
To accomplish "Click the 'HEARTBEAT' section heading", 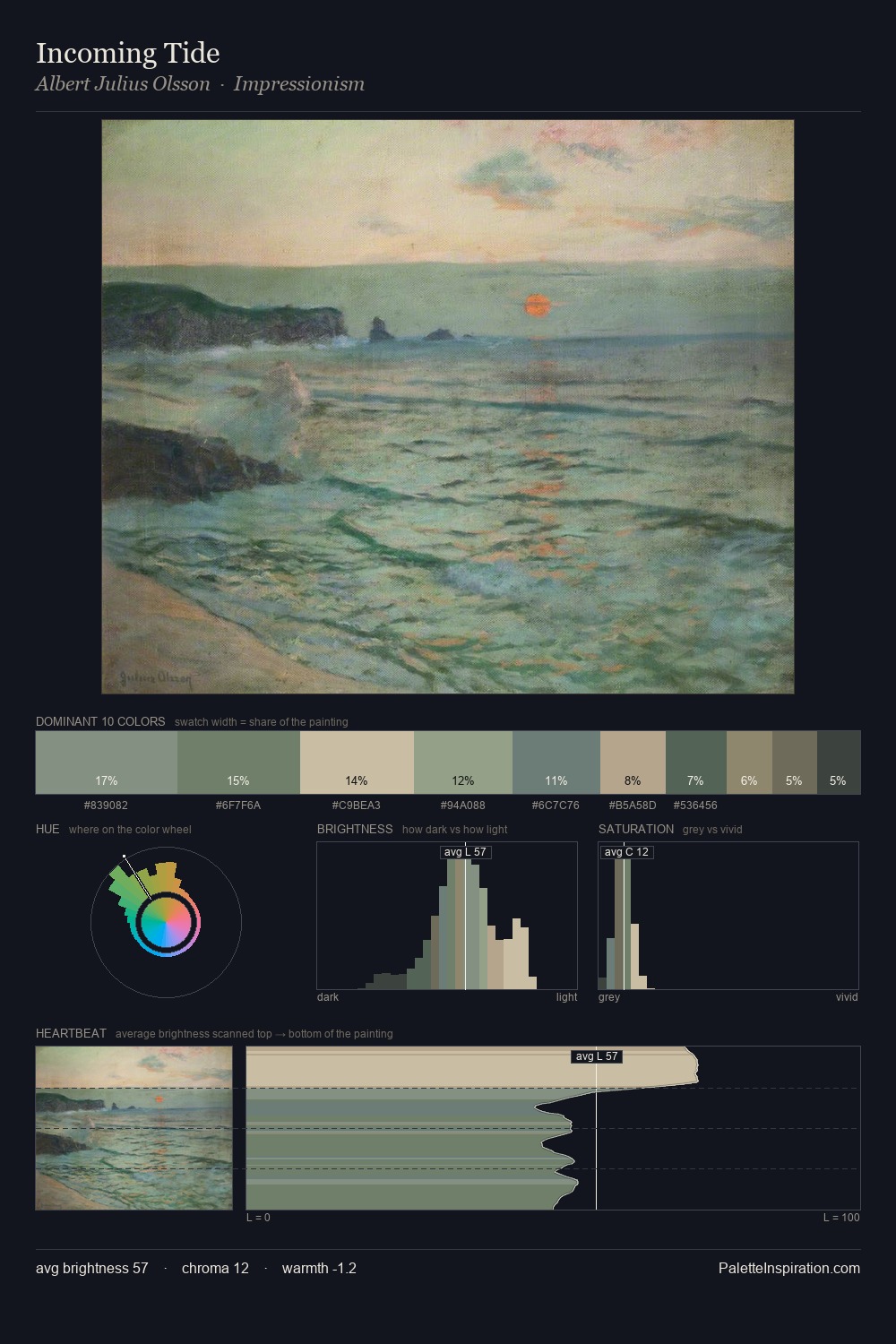I will click(x=71, y=1033).
